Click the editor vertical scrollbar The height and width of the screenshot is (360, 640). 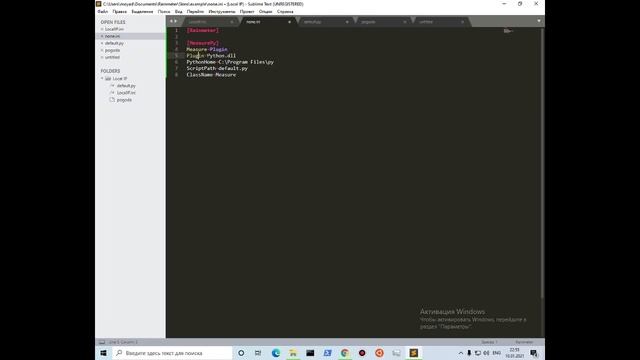(x=542, y=163)
